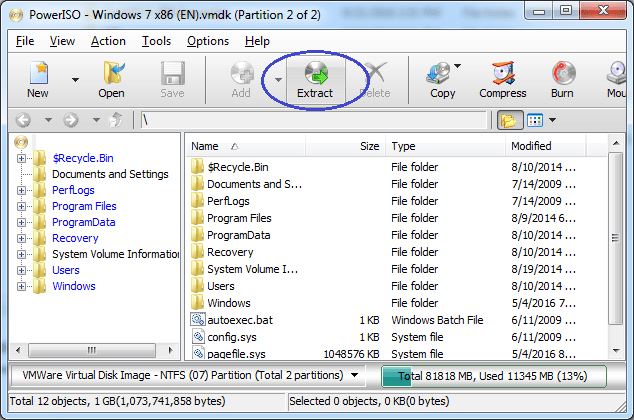Select Users folder in file list
Screen dimensions: 634x420
[221, 286]
